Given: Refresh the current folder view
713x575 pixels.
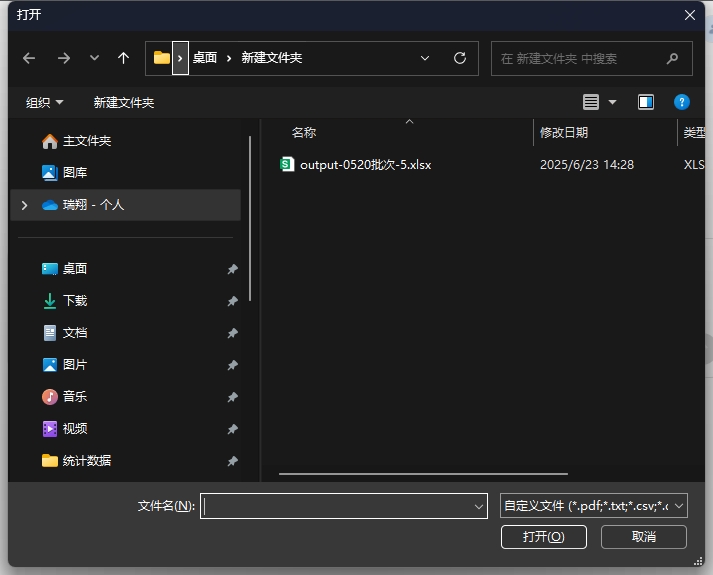Looking at the screenshot, I should 460,58.
